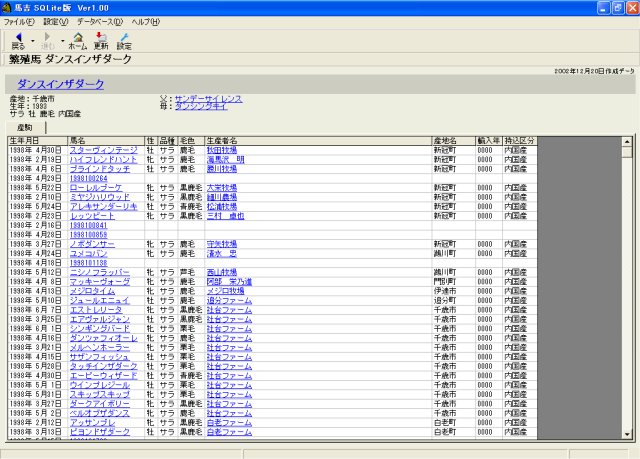Click the table scrollbar up arrow
This screenshot has width=640, height=459.
[x=627, y=142]
